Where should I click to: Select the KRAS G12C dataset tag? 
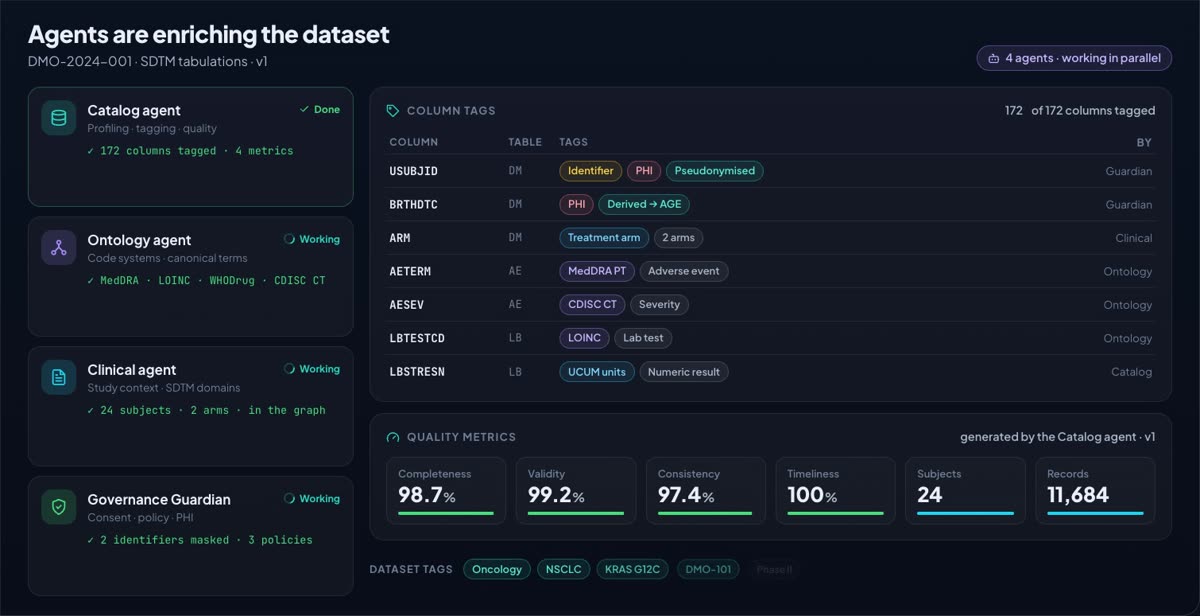pyautogui.click(x=634, y=569)
